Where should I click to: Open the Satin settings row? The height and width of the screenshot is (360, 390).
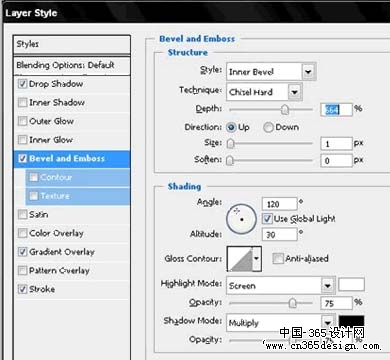pos(72,214)
